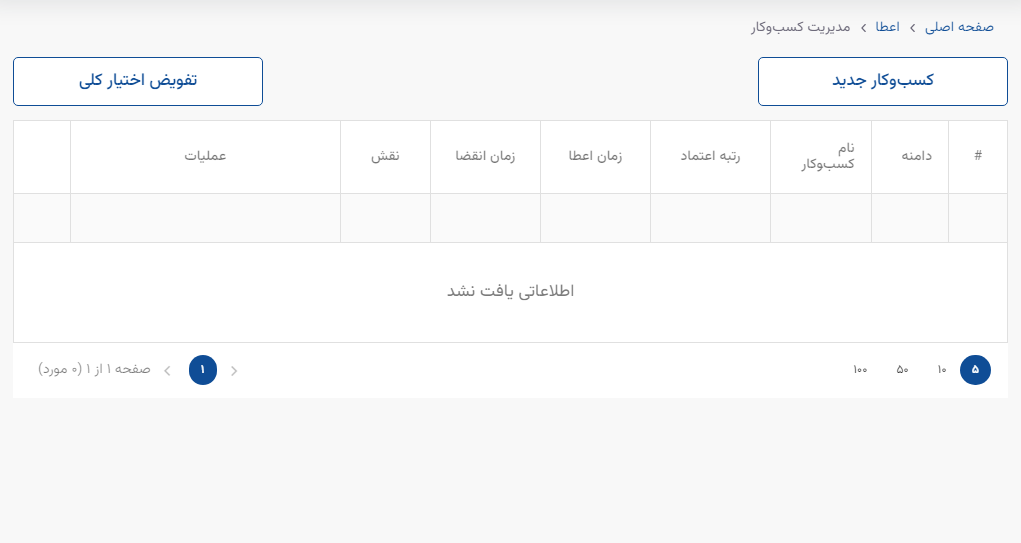Sort by زمان انقضا column header
The width and height of the screenshot is (1021, 543).
(485, 156)
